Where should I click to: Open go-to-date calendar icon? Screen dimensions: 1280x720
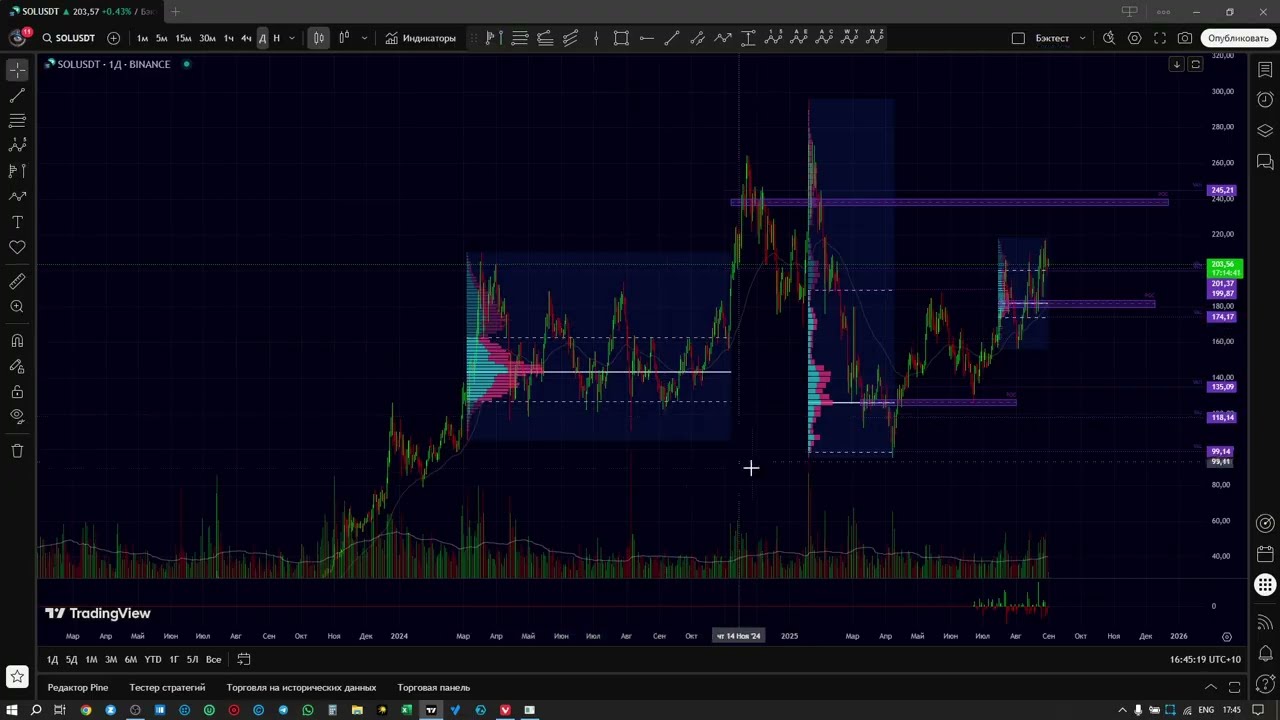coord(243,659)
